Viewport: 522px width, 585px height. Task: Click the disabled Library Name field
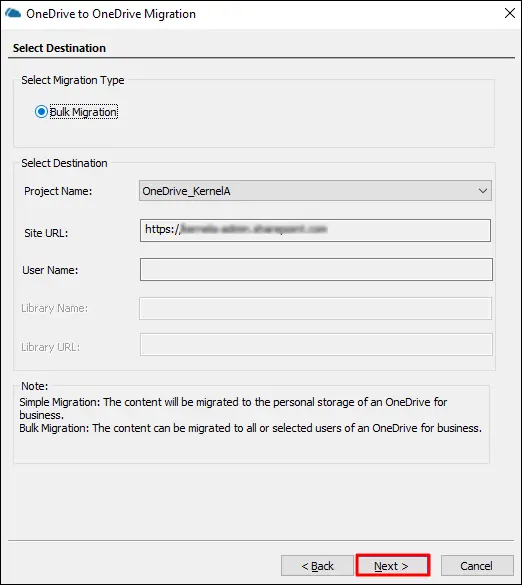(x=315, y=308)
